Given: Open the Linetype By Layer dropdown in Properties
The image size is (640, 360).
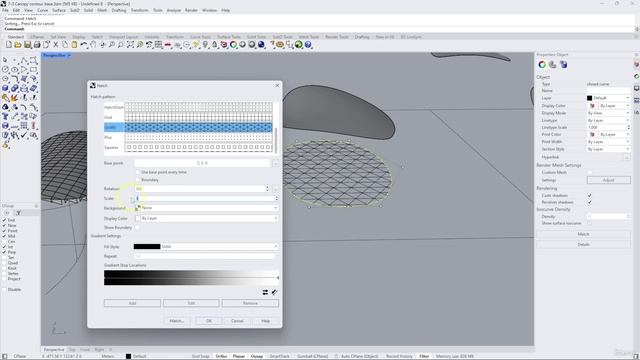Looking at the screenshot, I should pyautogui.click(x=609, y=120).
